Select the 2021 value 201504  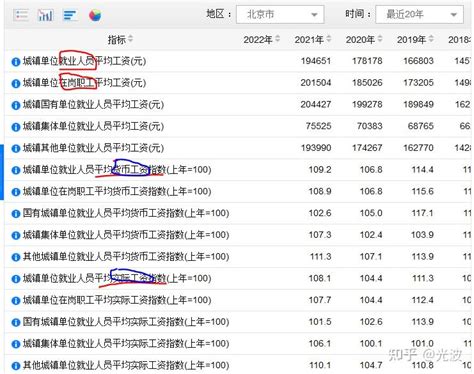click(x=316, y=83)
